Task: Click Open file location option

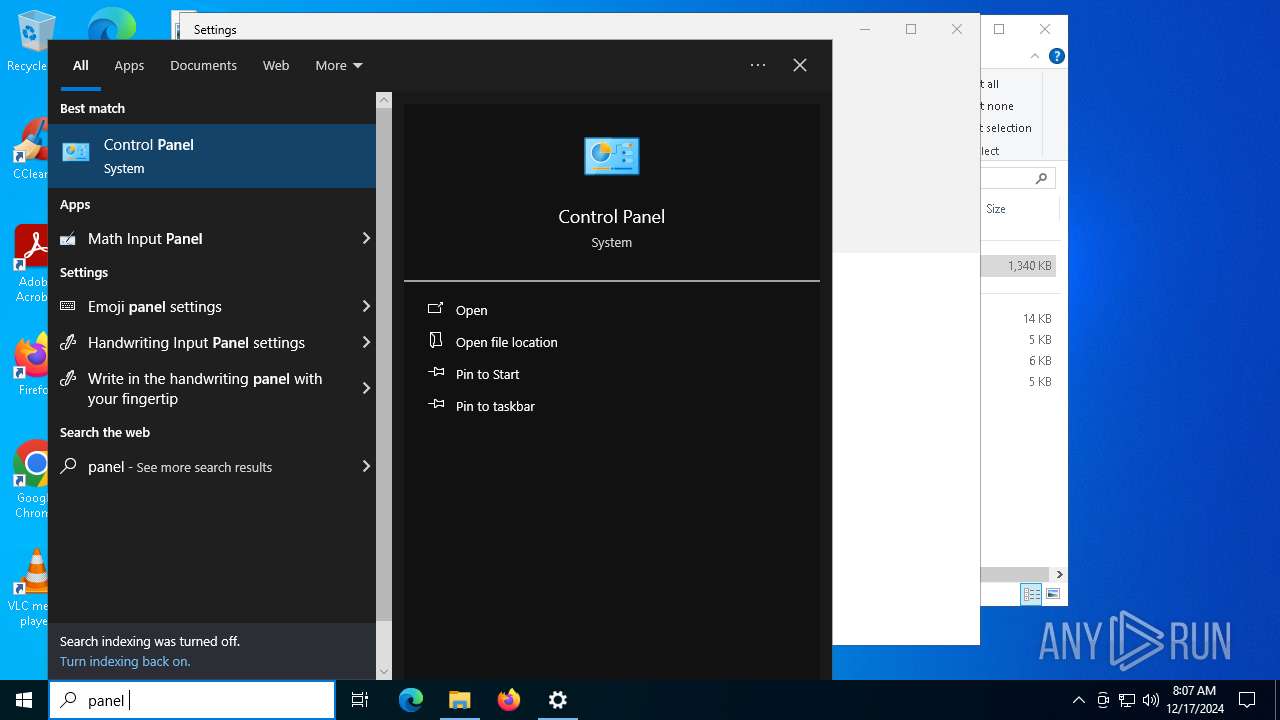Action: (507, 342)
